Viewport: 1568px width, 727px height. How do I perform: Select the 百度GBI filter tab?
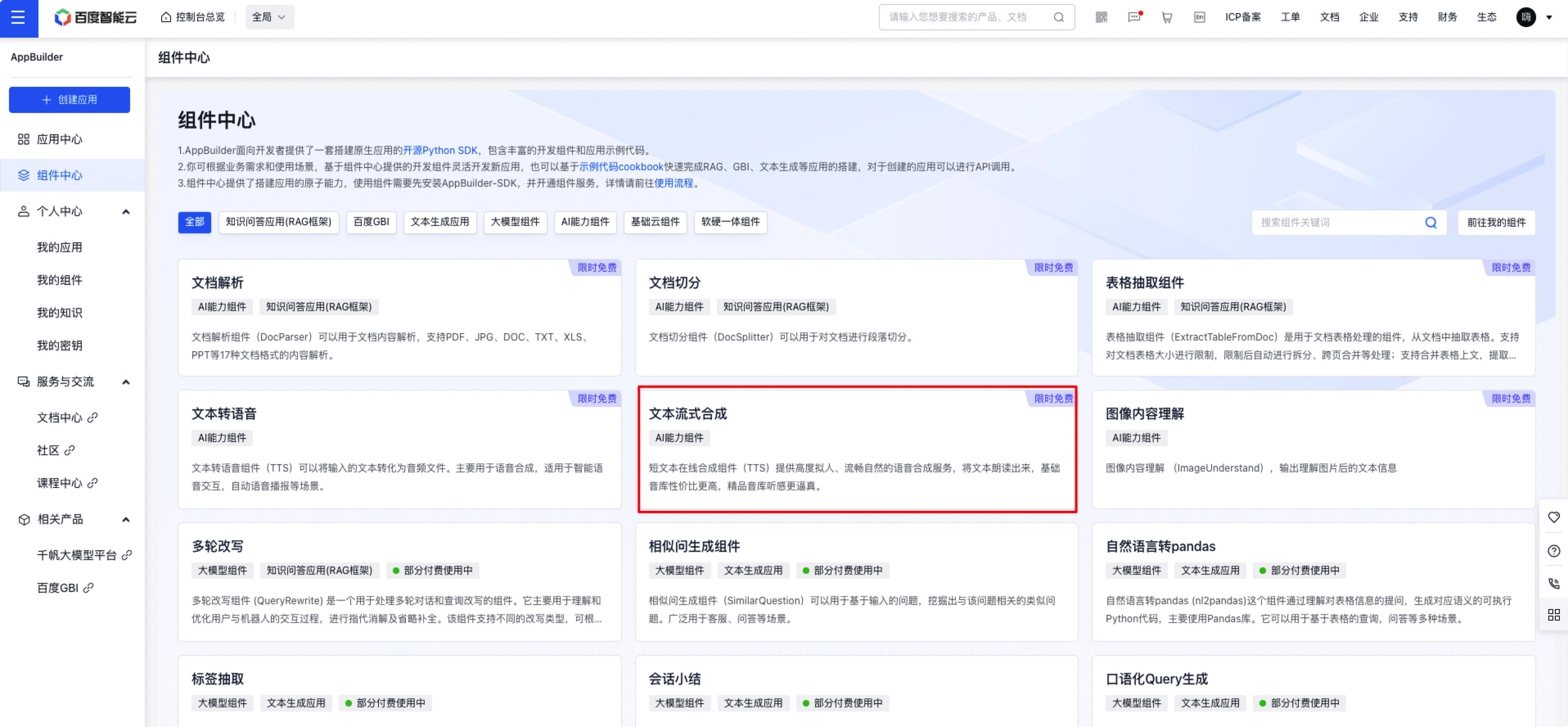371,222
